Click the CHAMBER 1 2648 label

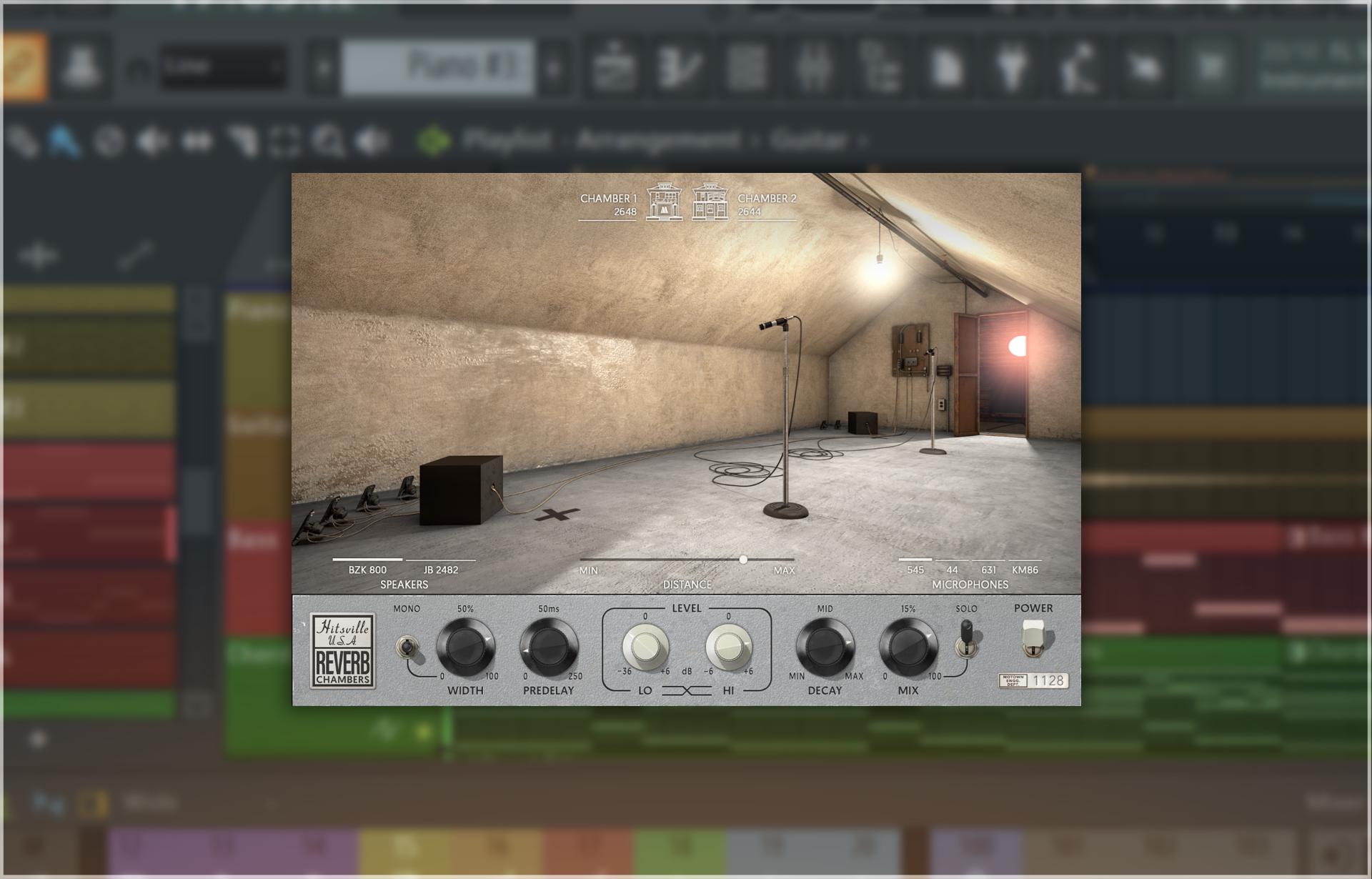pyautogui.click(x=608, y=205)
